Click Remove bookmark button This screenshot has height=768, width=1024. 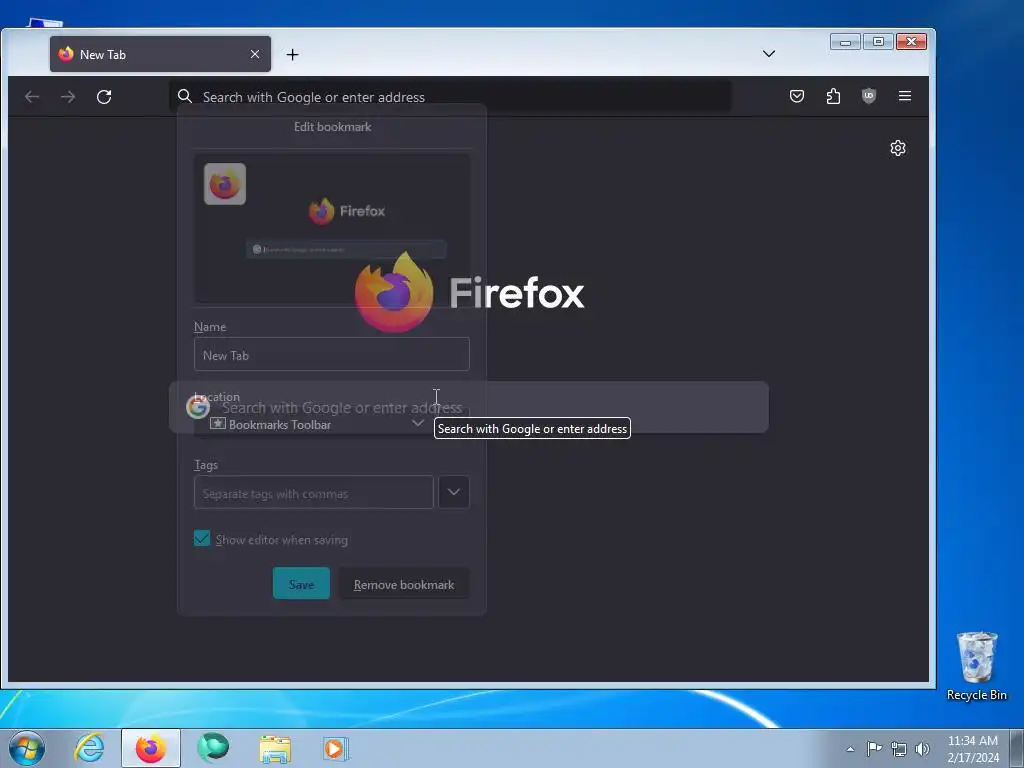click(x=404, y=584)
